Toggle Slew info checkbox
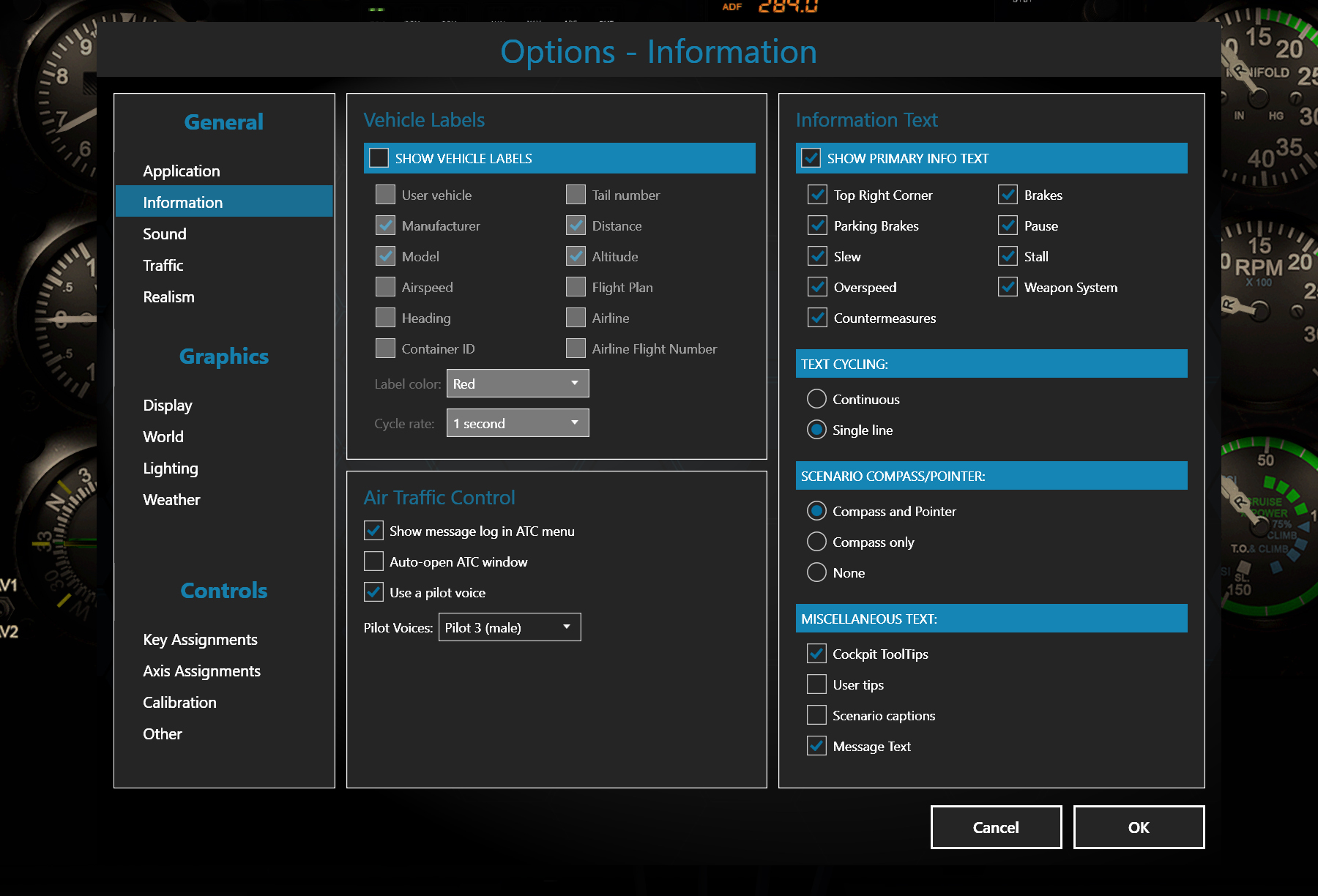This screenshot has height=896, width=1318. 817,256
